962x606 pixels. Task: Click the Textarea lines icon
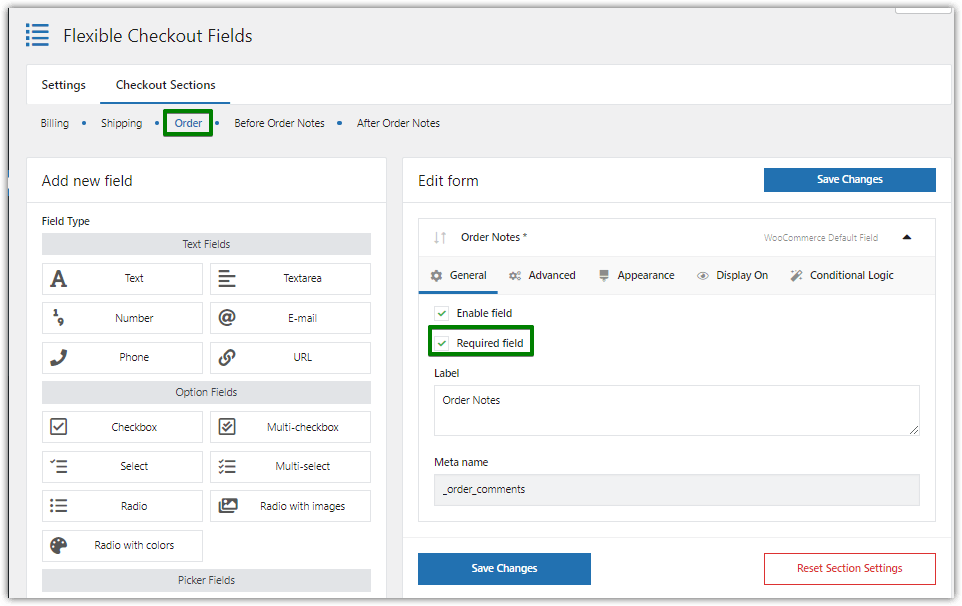[227, 278]
